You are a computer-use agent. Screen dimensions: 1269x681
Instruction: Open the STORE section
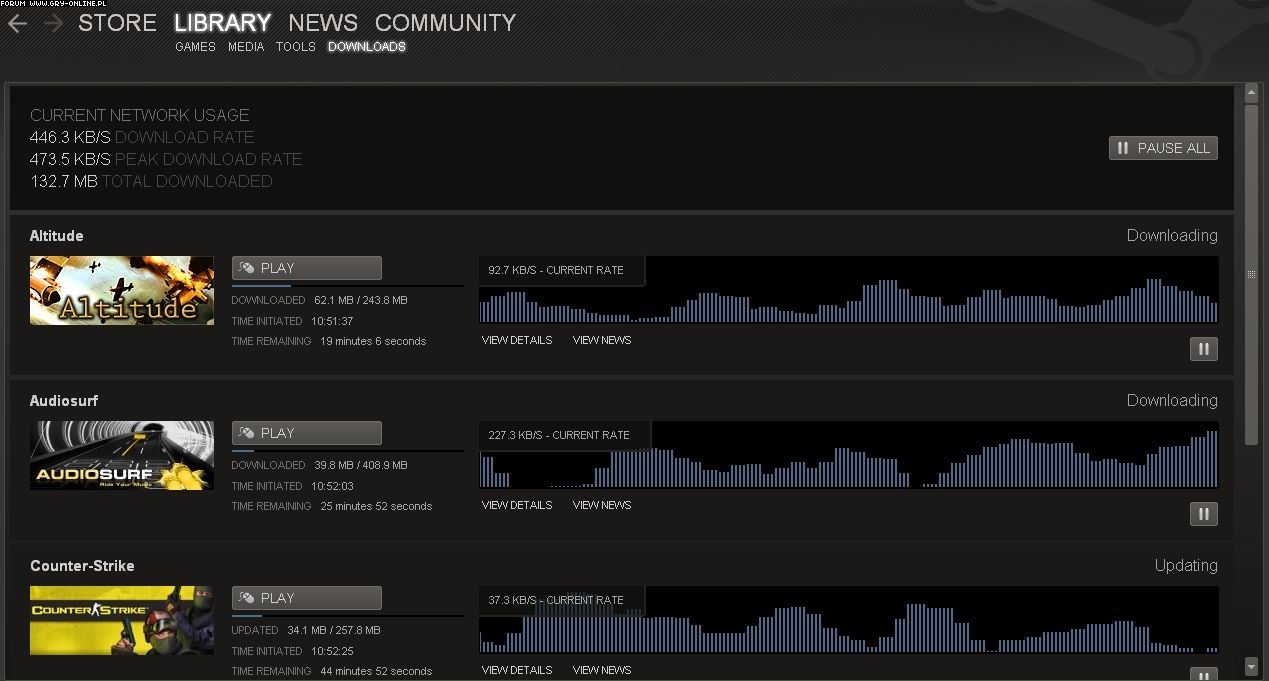point(117,22)
